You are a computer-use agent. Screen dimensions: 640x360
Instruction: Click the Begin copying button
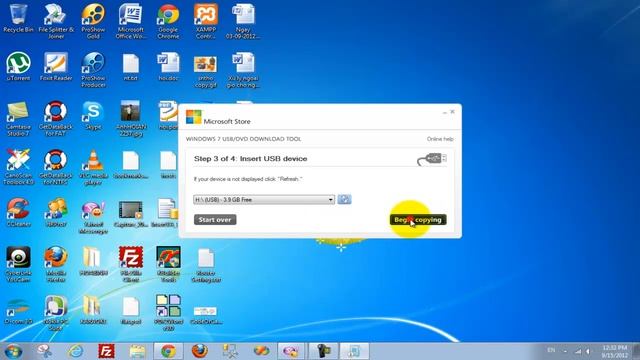(418, 220)
